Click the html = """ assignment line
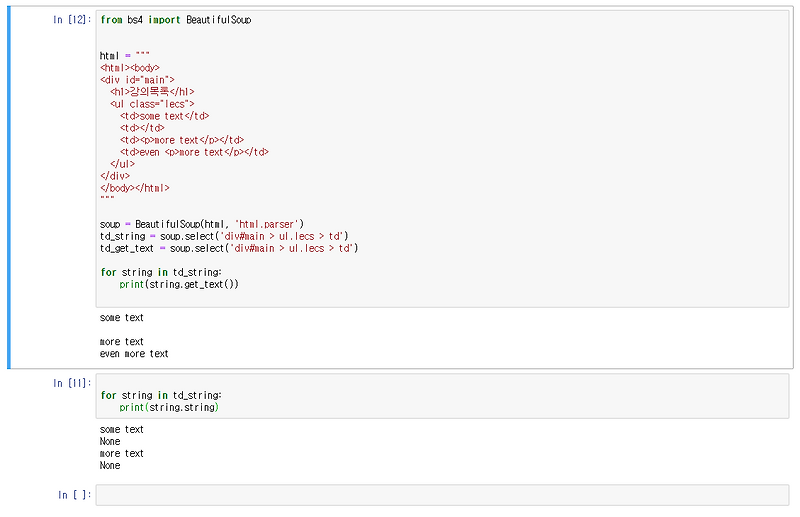 coord(124,55)
